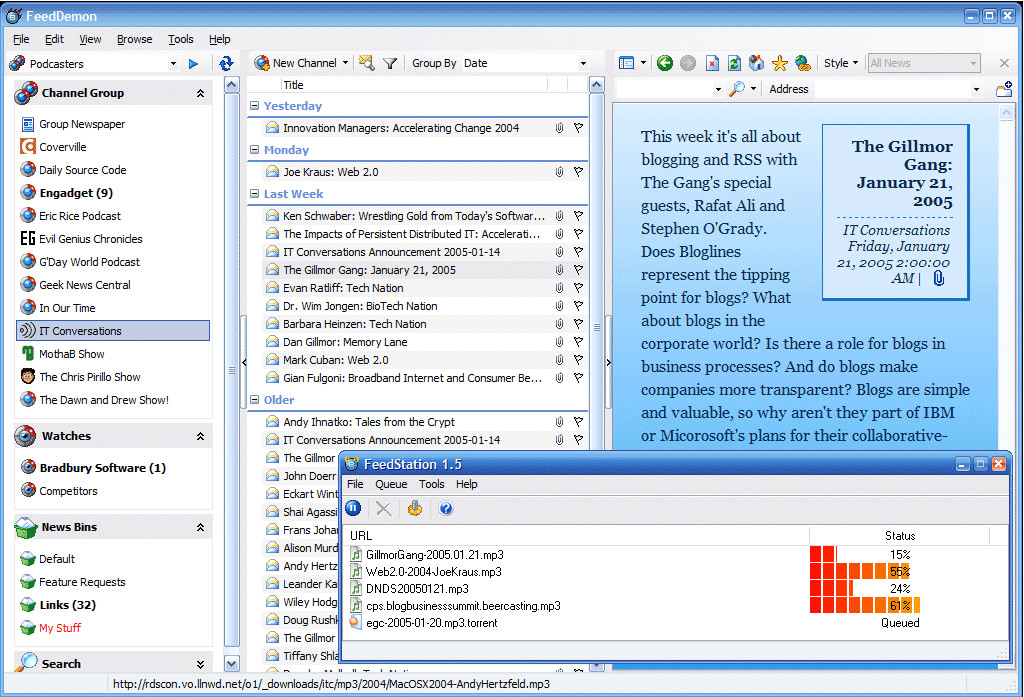
Task: Click the grey Forward navigation button
Action: pos(688,63)
